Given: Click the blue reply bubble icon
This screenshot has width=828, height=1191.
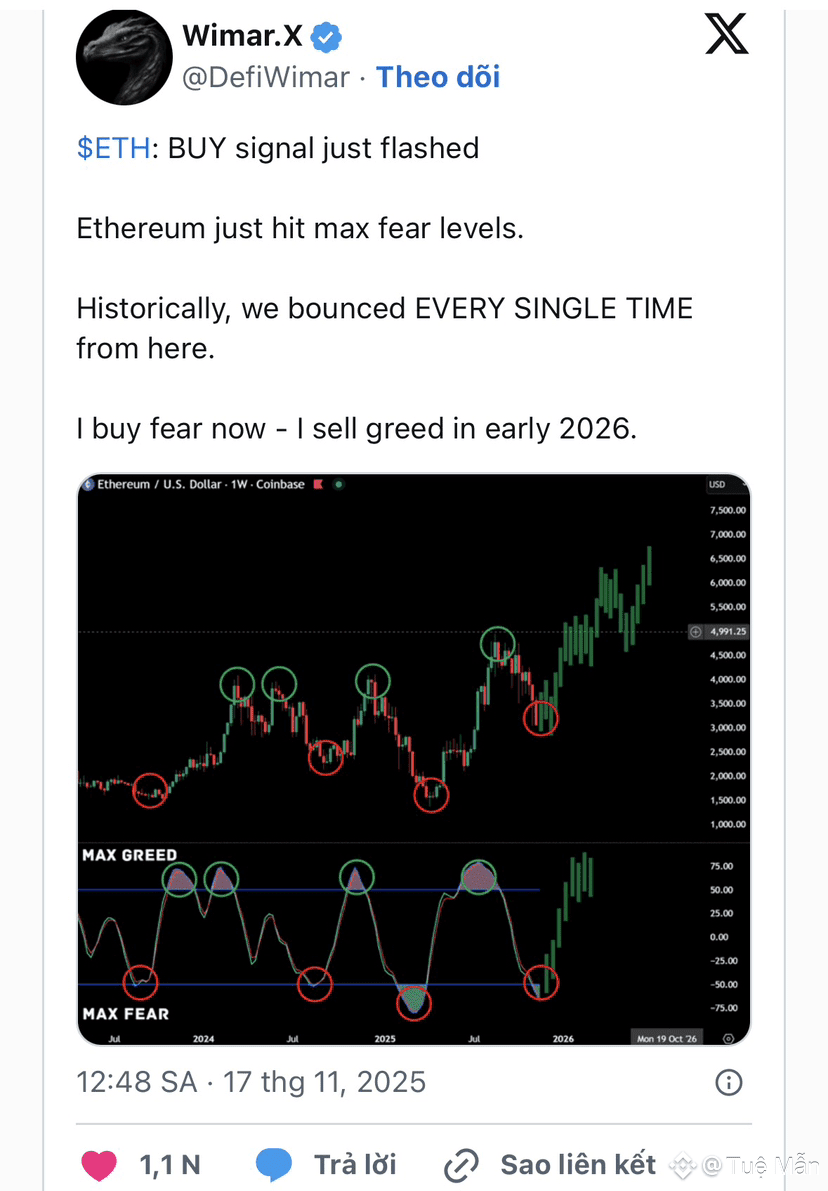Looking at the screenshot, I should coord(273,1164).
